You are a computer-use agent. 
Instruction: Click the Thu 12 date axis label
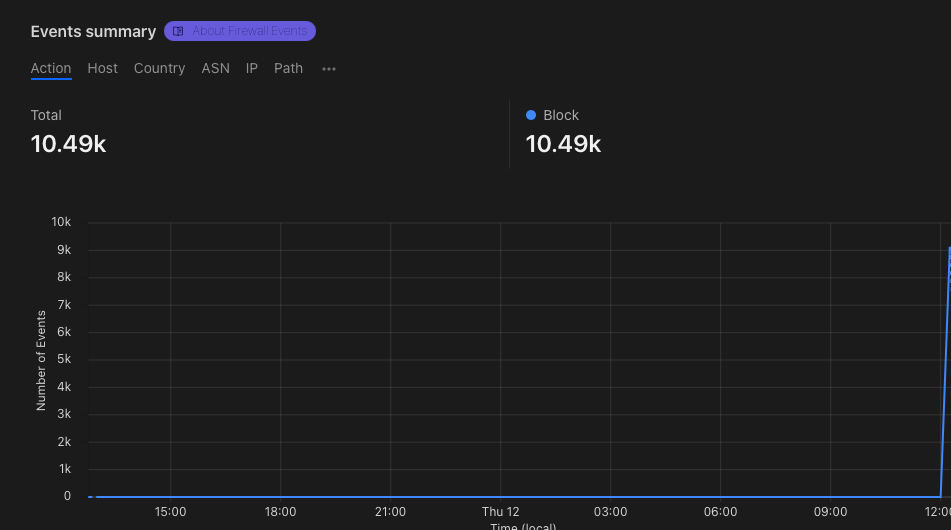500,511
